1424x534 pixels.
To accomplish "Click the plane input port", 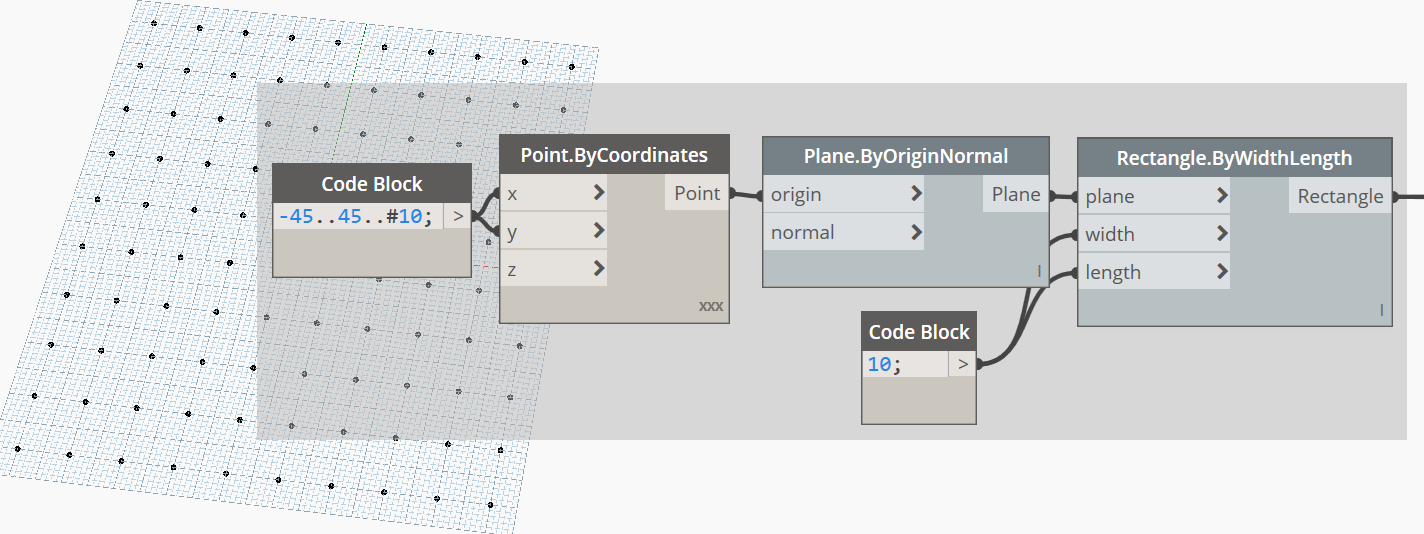I will (x=1154, y=196).
